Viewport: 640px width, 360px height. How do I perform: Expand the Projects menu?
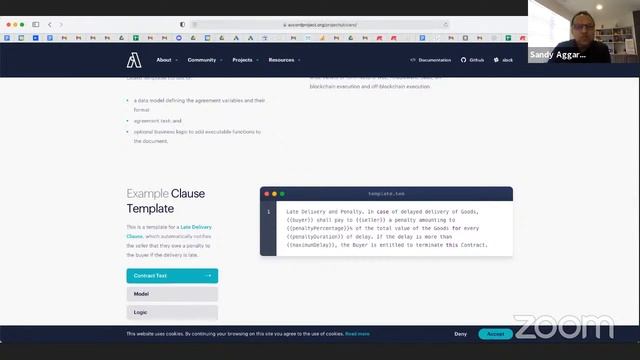245,60
